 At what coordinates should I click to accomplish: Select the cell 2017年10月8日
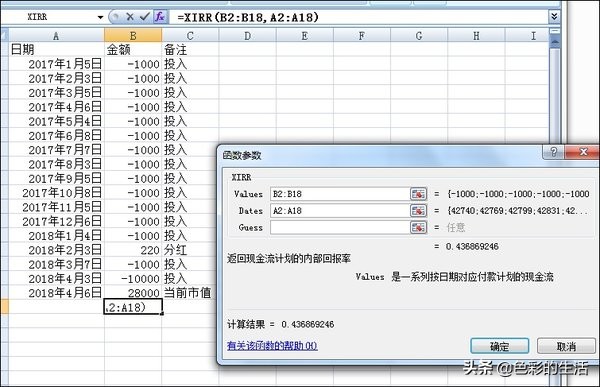pyautogui.click(x=56, y=193)
